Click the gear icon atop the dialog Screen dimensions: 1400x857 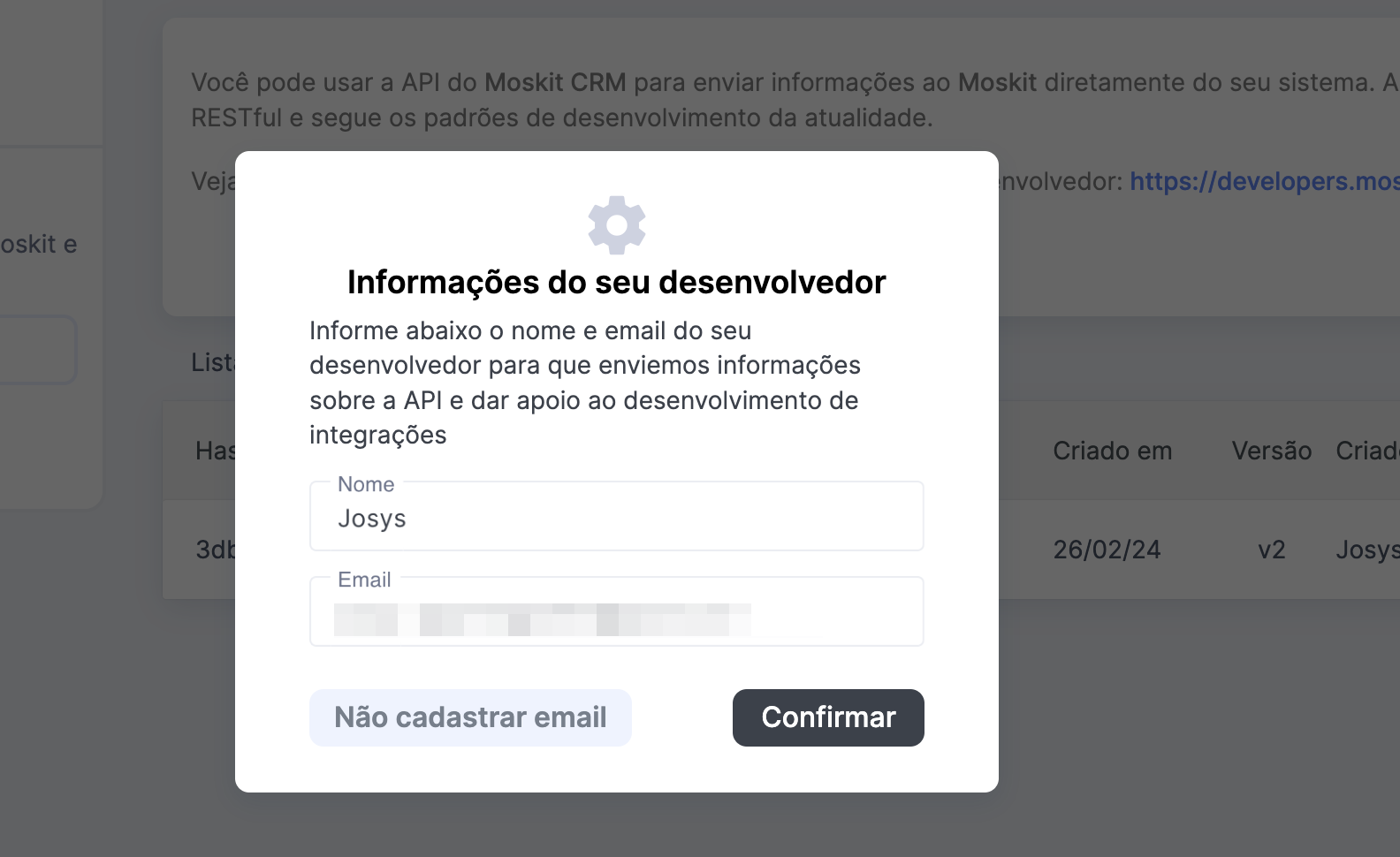point(617,224)
